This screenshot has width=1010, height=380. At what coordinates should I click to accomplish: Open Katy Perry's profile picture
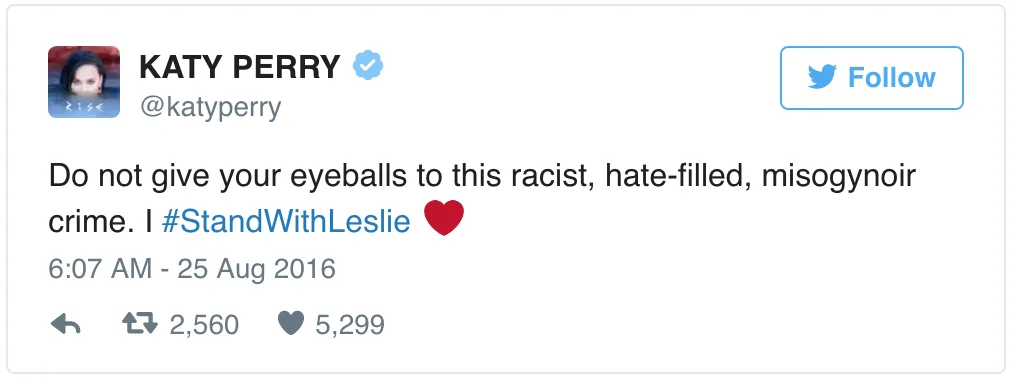(x=84, y=82)
